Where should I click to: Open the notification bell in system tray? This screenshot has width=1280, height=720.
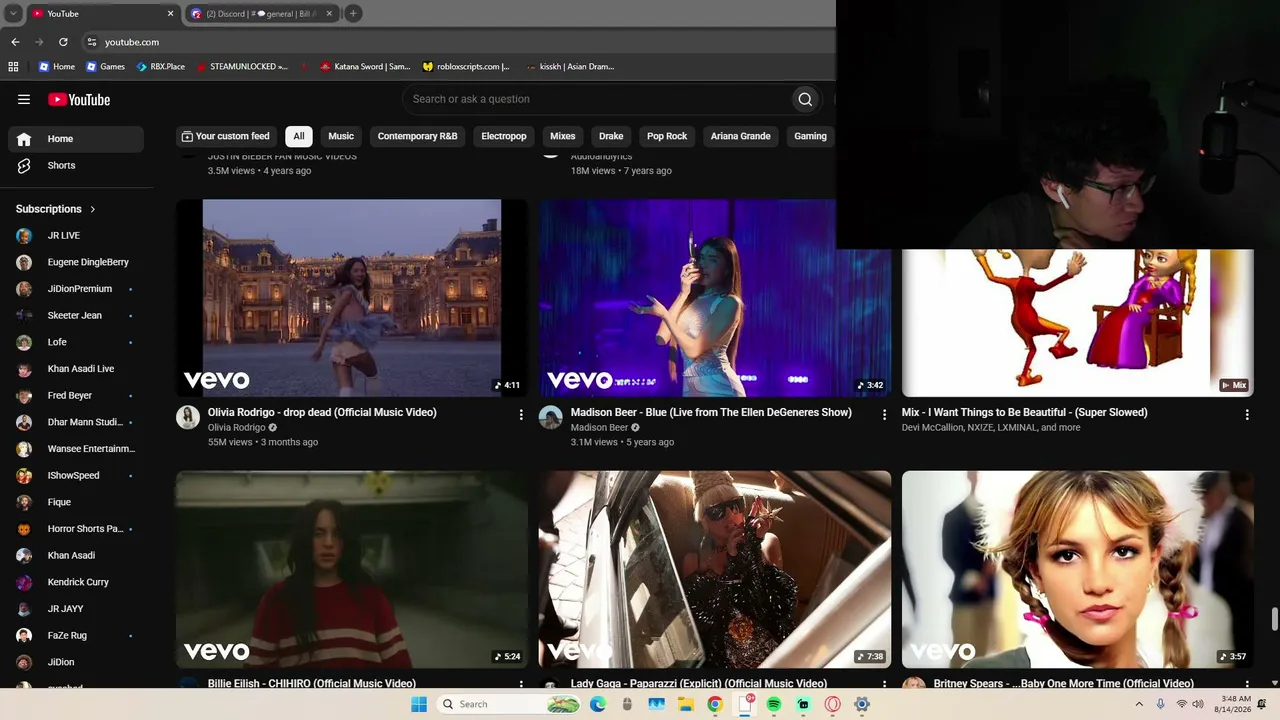click(1262, 704)
